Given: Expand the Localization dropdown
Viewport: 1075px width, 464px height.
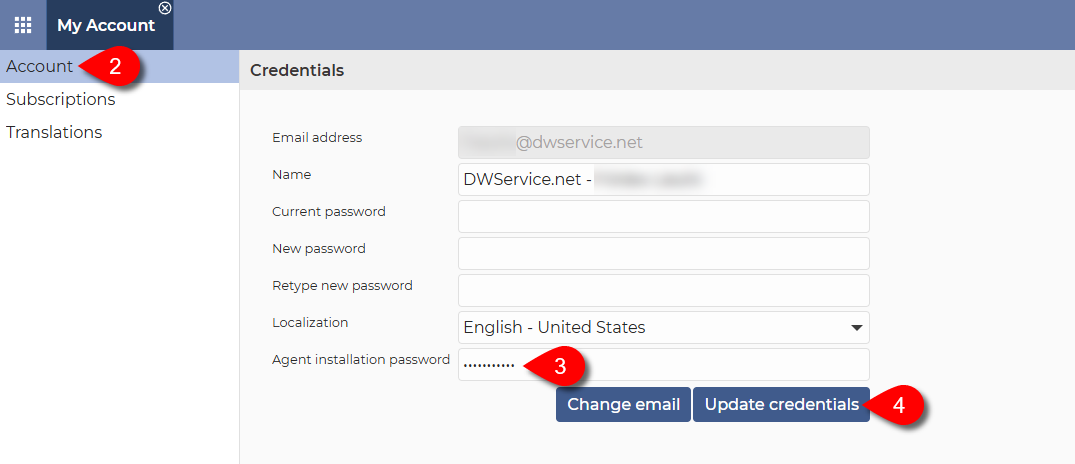Looking at the screenshot, I should [663, 327].
